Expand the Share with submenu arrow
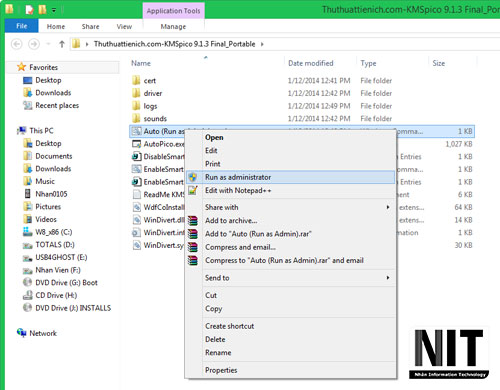500x390 pixels. [388, 207]
